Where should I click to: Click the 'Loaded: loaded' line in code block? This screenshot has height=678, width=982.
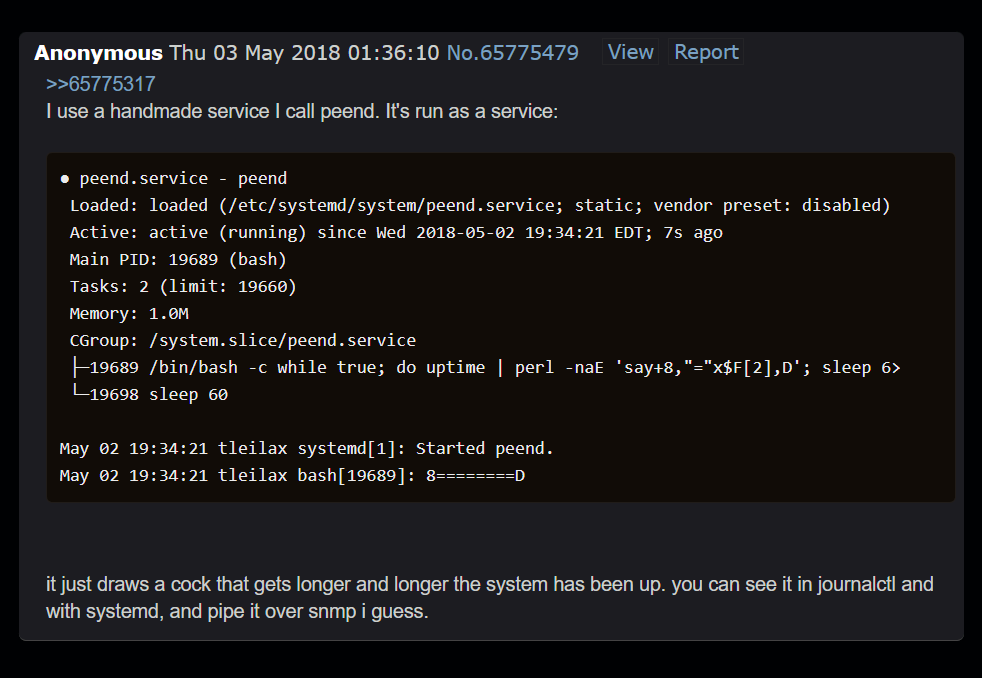479,205
